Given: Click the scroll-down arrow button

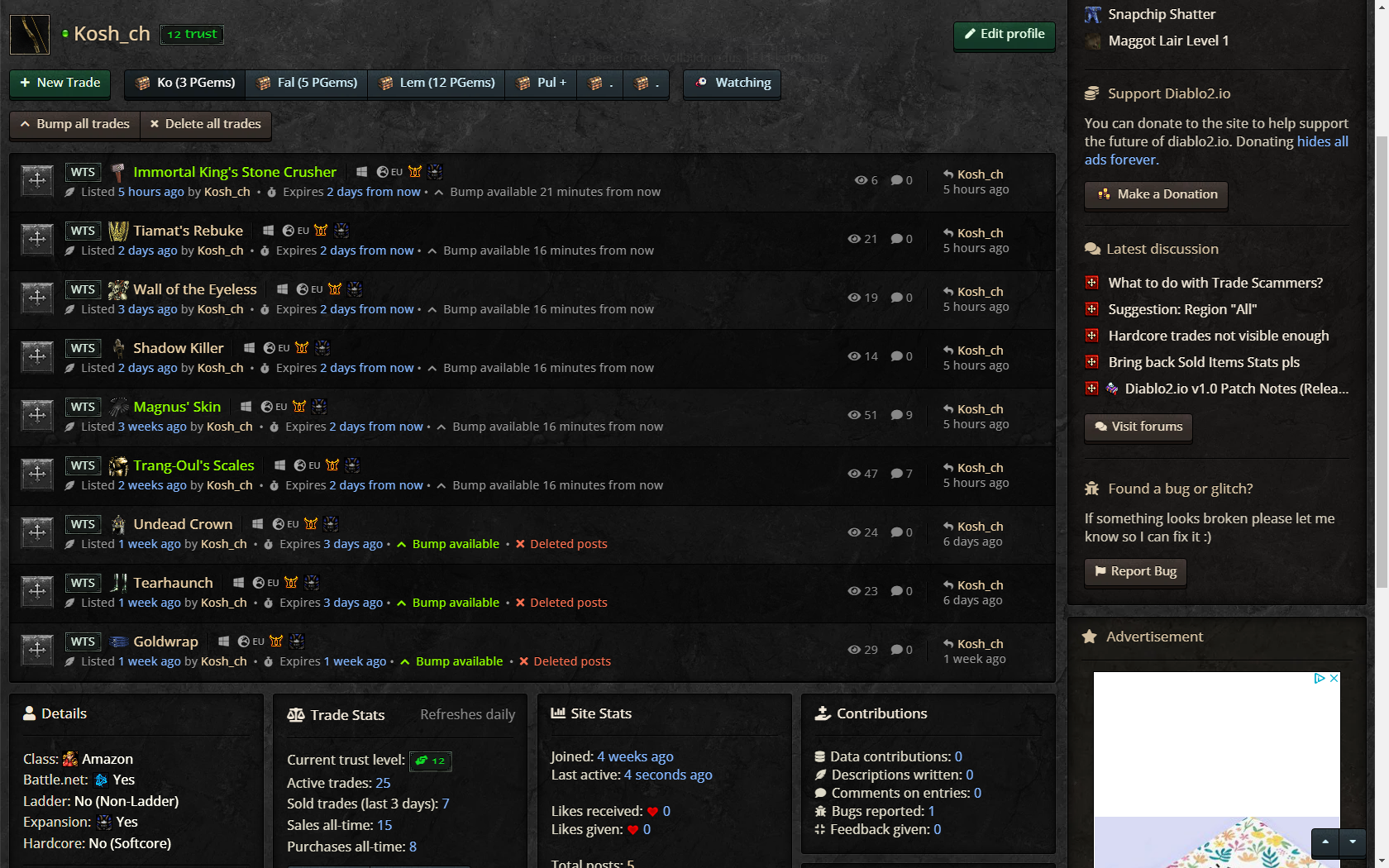Looking at the screenshot, I should pos(1353,842).
